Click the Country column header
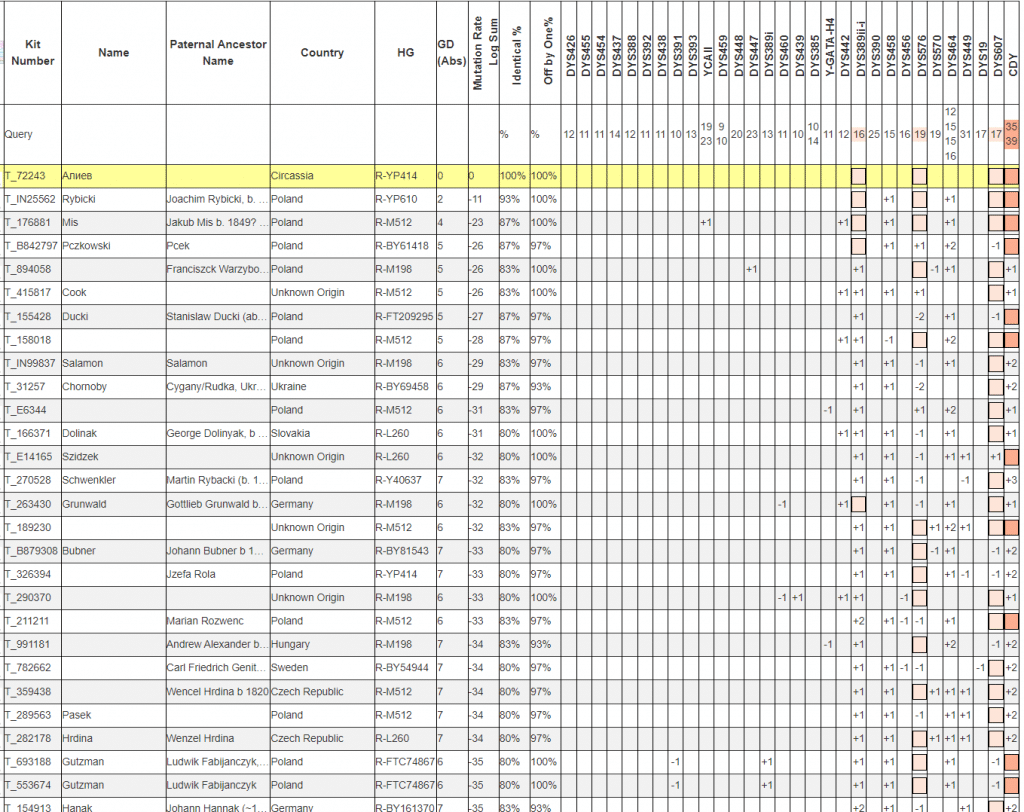This screenshot has width=1024, height=812. pyautogui.click(x=322, y=53)
